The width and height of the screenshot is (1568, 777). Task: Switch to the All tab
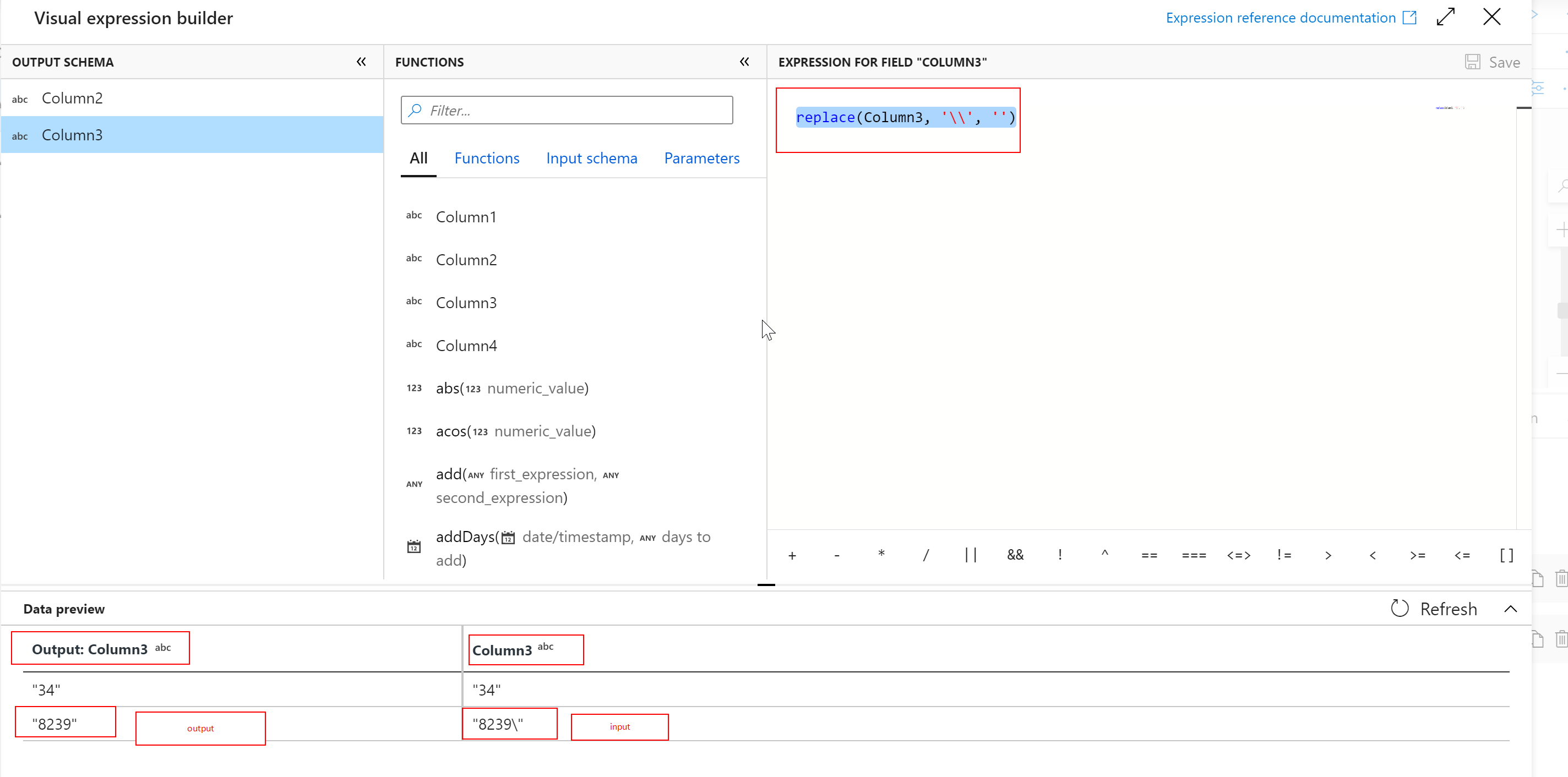tap(419, 158)
